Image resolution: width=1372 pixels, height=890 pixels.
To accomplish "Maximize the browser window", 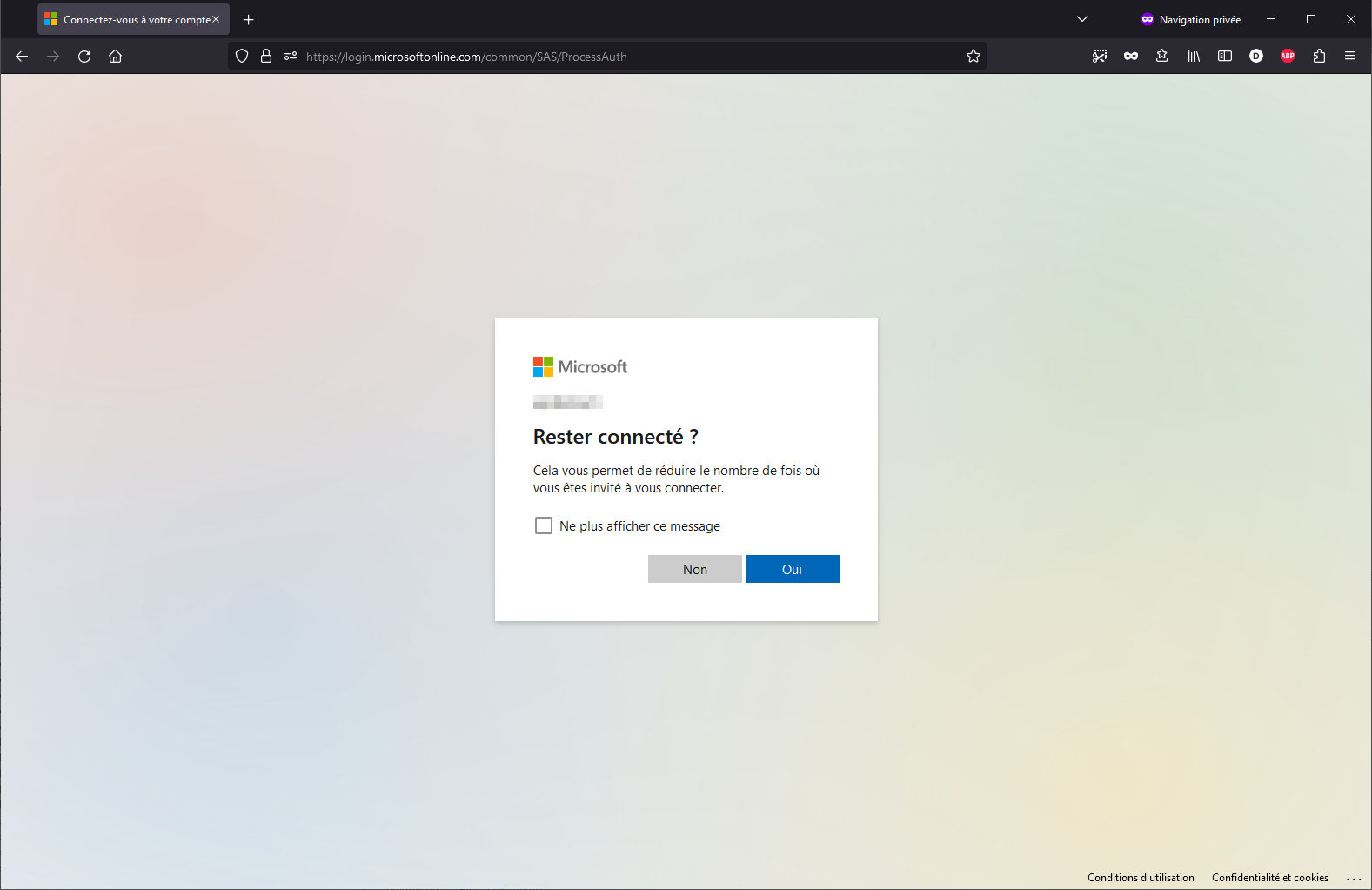I will click(1311, 19).
